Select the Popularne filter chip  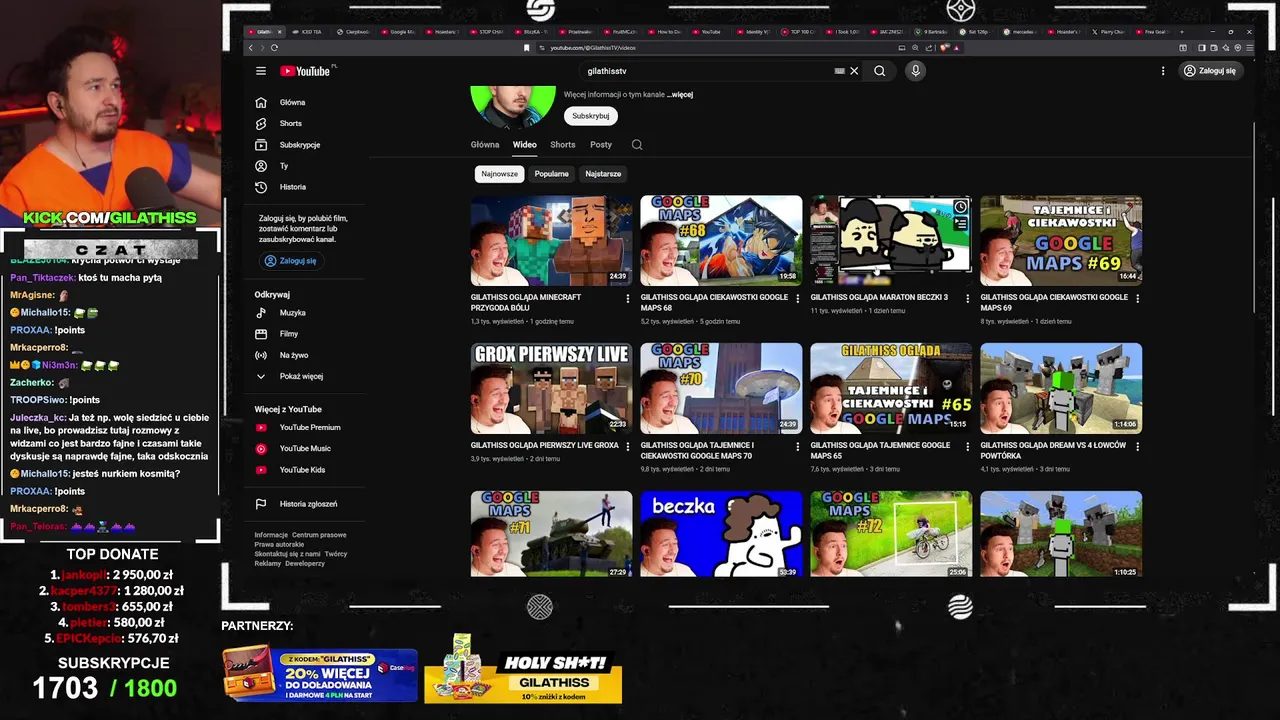(551, 174)
